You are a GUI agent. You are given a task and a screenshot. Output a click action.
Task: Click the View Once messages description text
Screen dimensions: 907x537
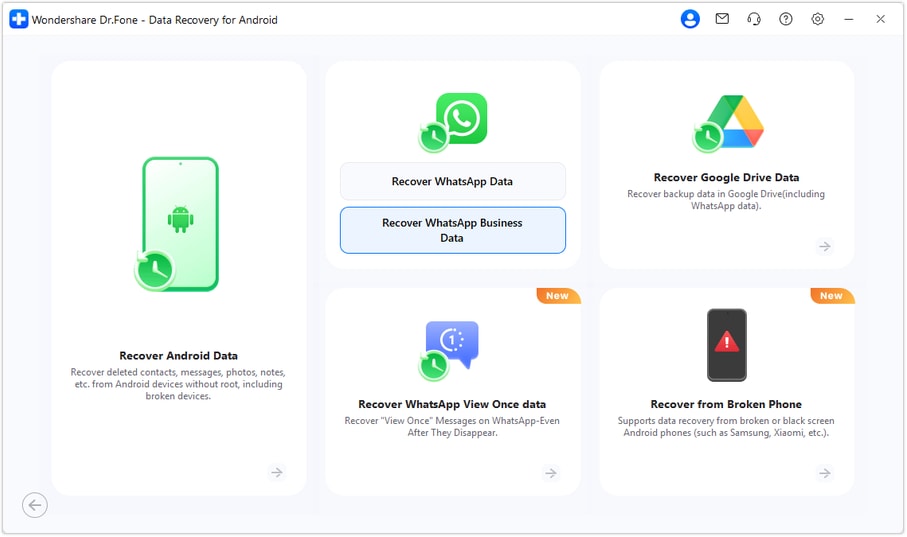[x=452, y=426]
